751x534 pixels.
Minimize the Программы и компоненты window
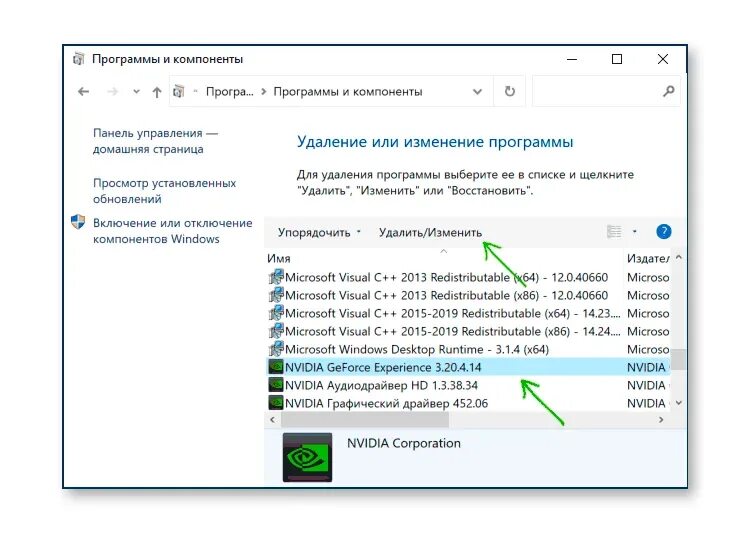coord(572,59)
